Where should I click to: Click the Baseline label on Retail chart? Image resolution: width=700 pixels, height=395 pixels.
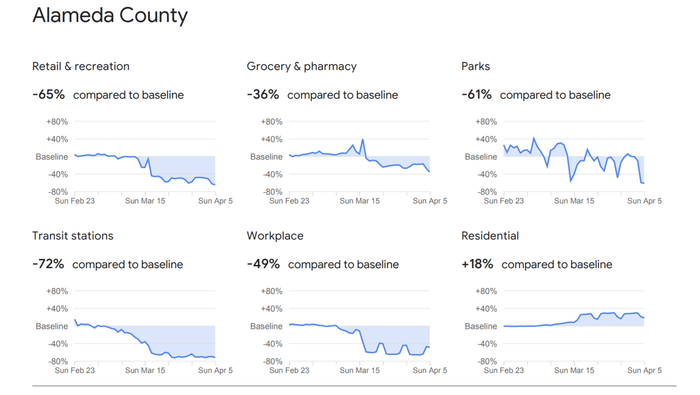52,157
